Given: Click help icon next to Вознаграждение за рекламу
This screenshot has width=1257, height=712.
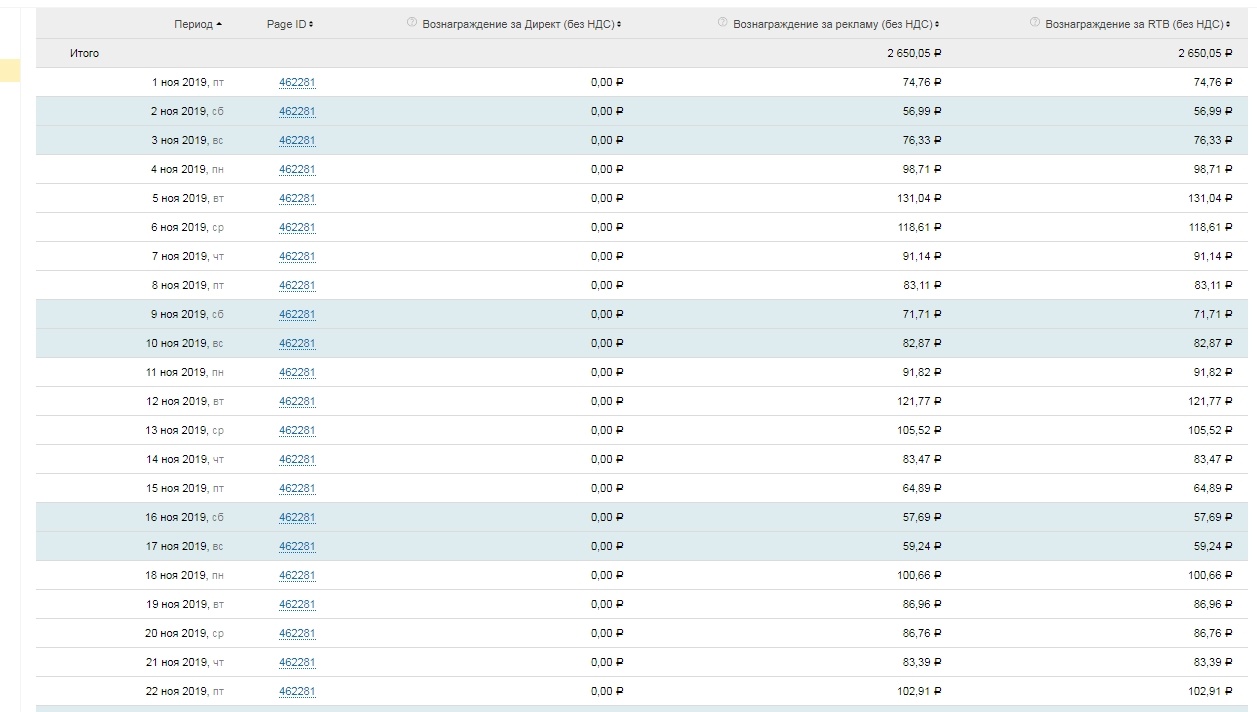Looking at the screenshot, I should (722, 23).
